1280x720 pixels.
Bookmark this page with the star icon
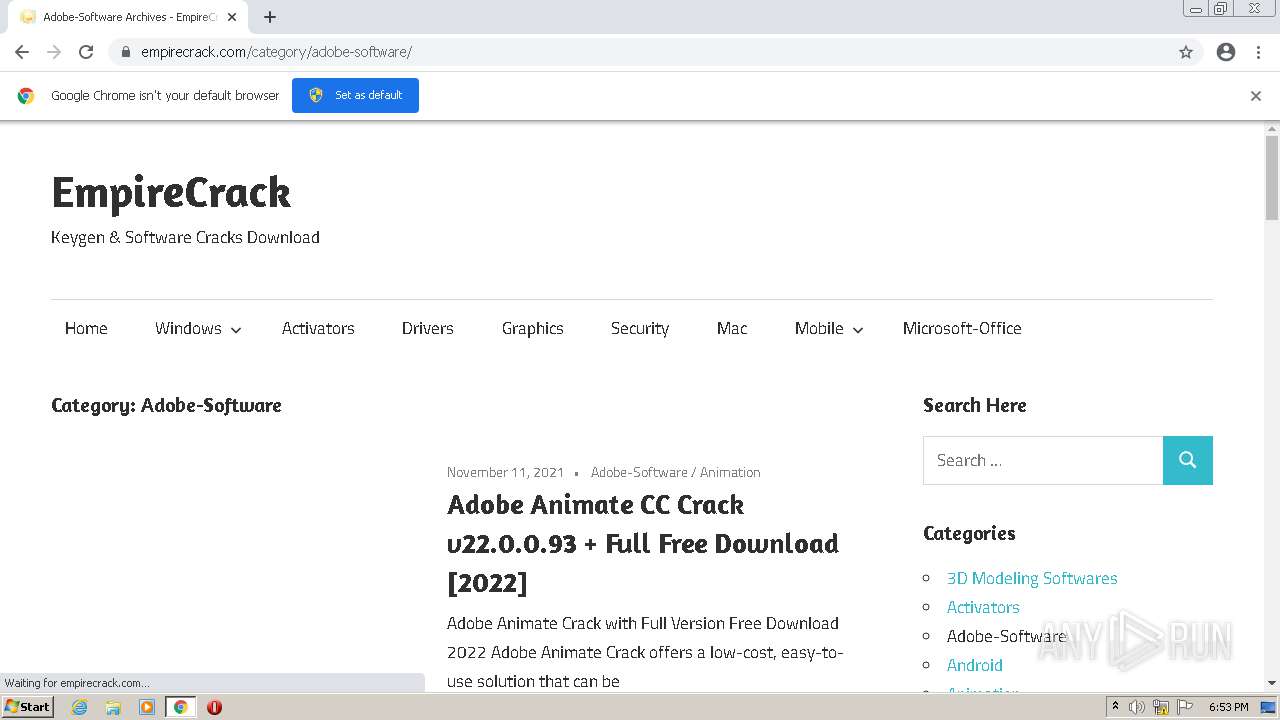1186,52
